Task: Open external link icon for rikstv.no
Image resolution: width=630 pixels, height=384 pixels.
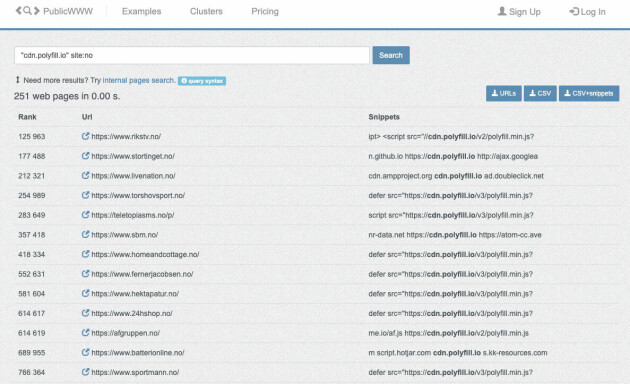Action: click(x=85, y=136)
